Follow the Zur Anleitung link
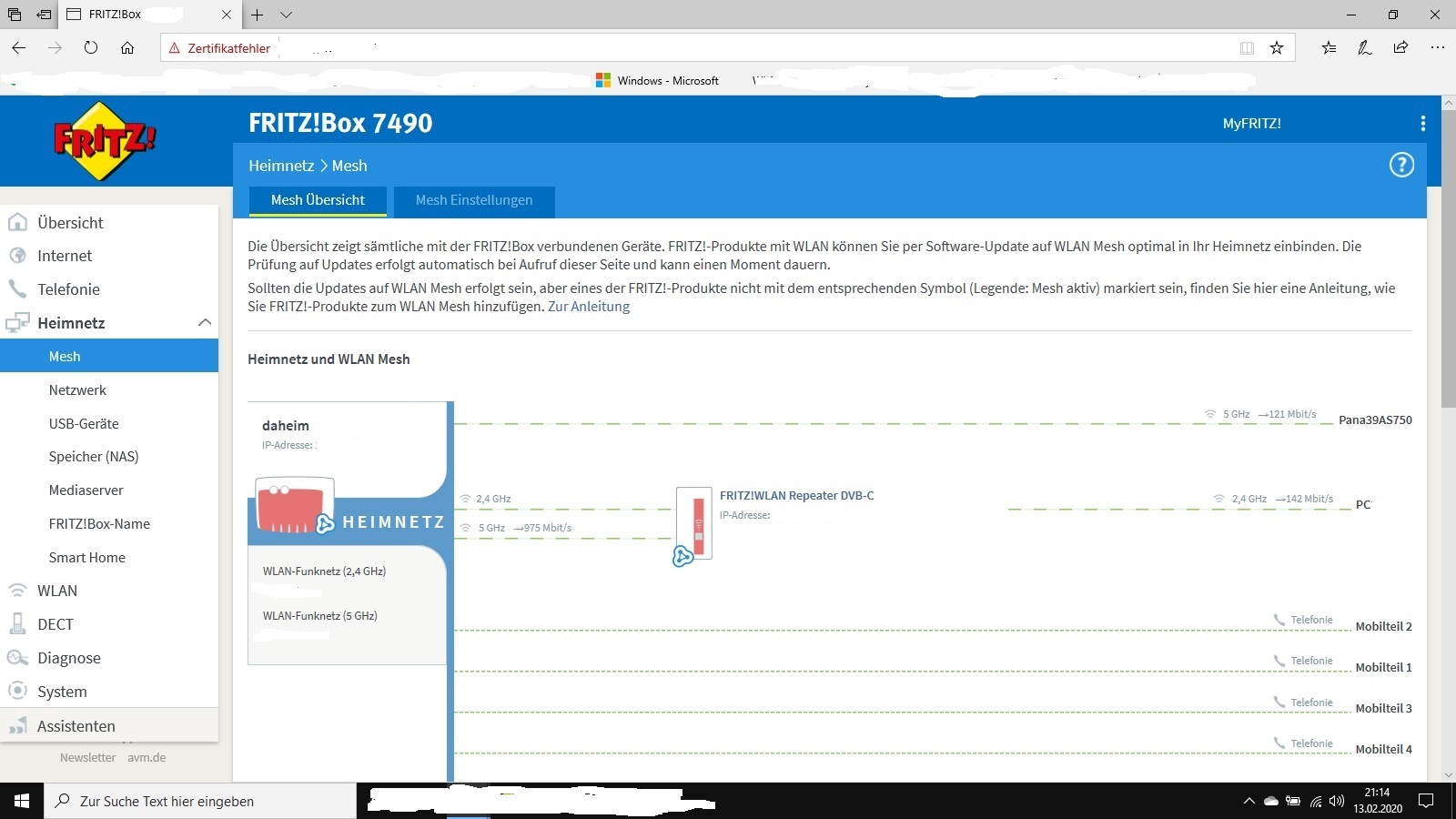 [589, 306]
